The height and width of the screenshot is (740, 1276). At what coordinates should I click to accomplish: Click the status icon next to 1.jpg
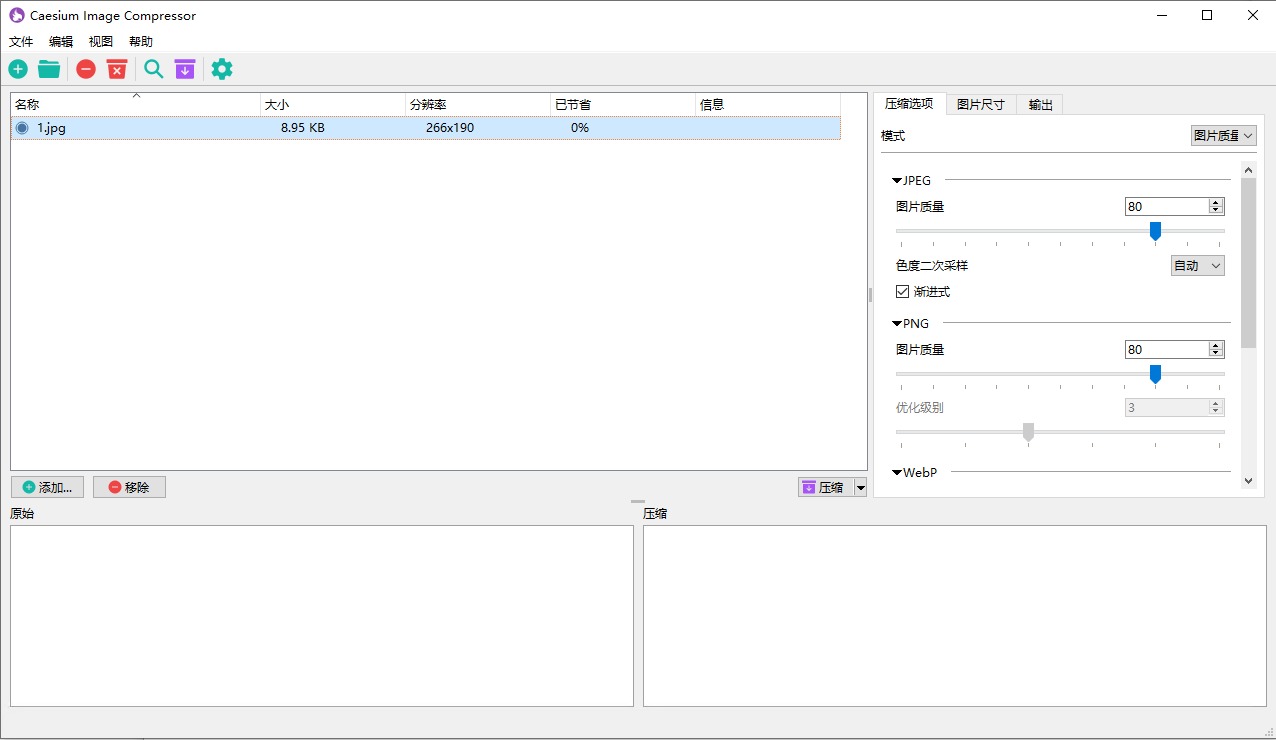tap(22, 128)
